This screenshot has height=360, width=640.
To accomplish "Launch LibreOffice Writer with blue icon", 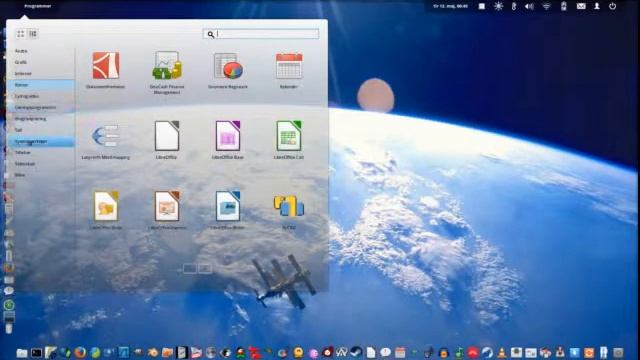I will click(228, 210).
